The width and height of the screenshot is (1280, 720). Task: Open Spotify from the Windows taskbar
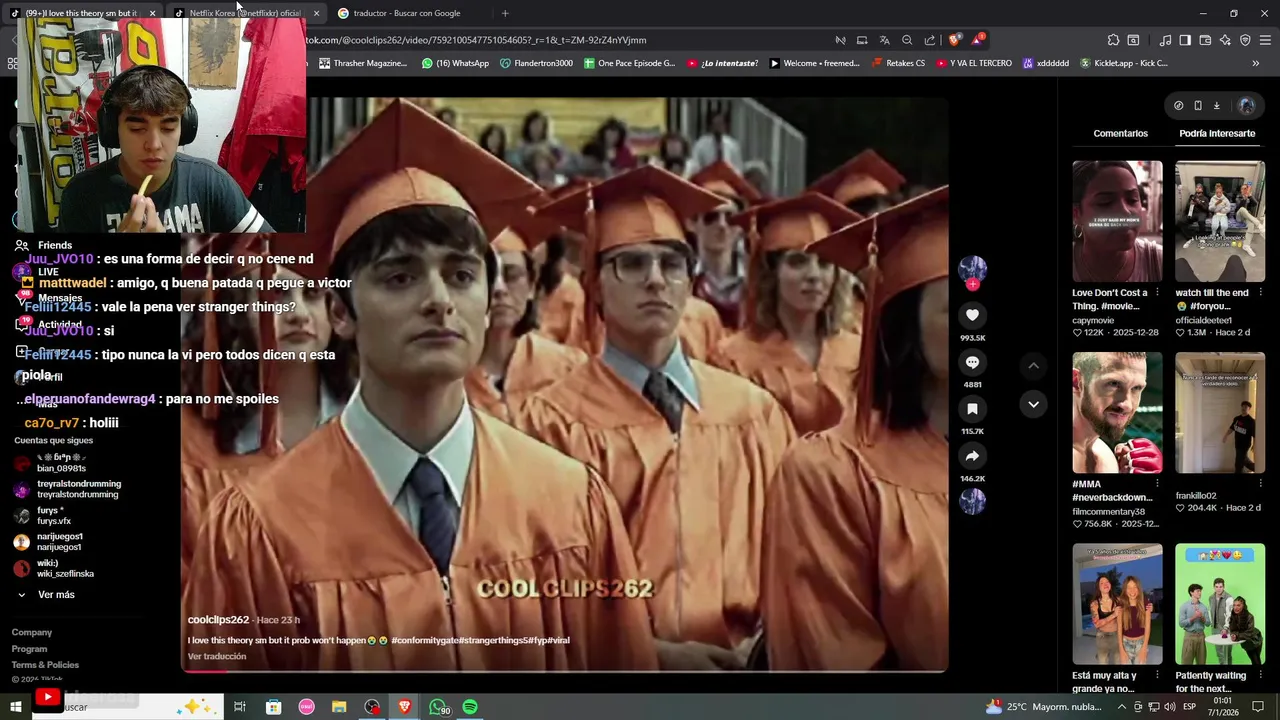click(470, 707)
